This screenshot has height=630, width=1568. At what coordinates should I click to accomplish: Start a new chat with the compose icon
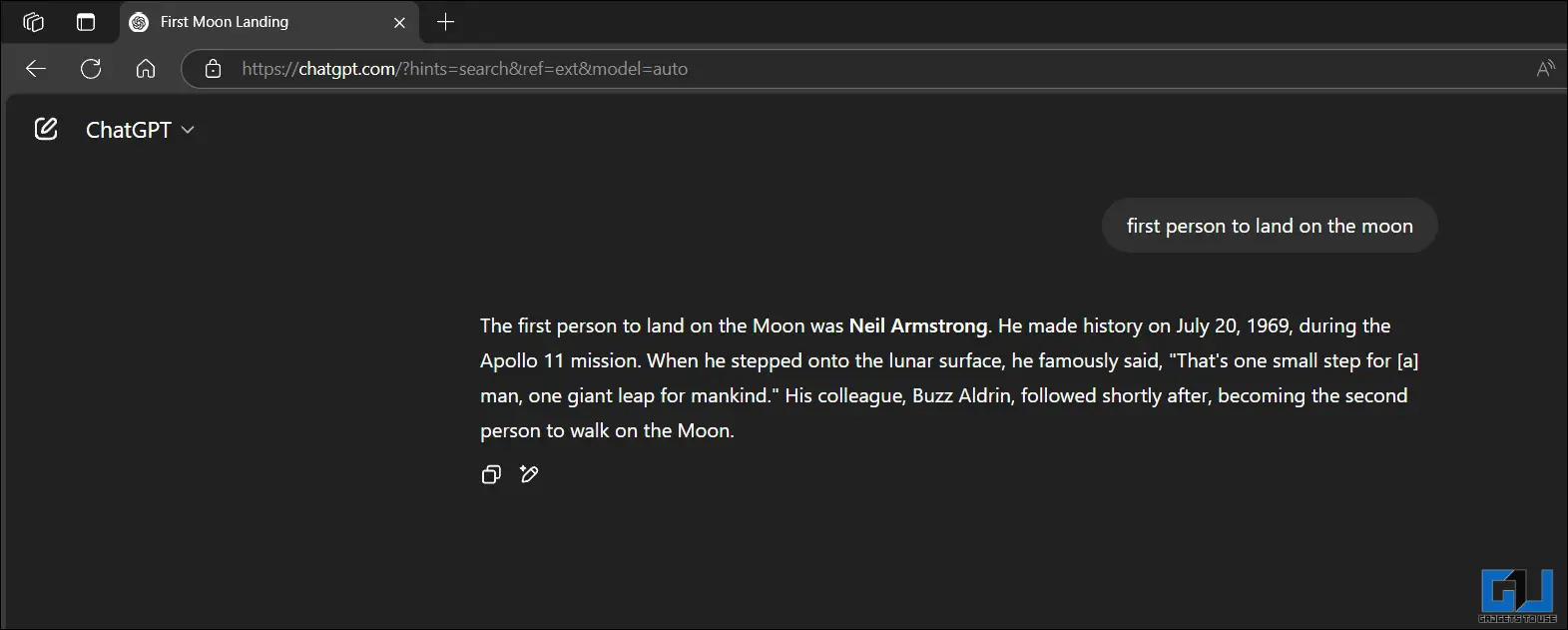tap(46, 129)
